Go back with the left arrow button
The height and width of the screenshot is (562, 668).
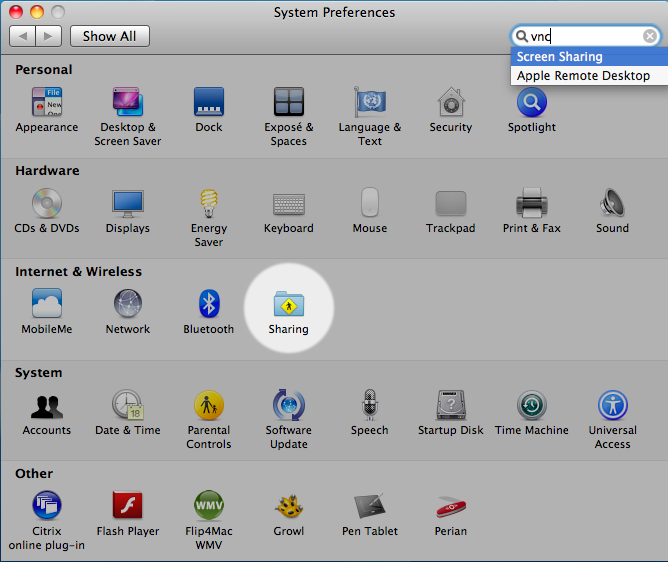click(x=23, y=36)
